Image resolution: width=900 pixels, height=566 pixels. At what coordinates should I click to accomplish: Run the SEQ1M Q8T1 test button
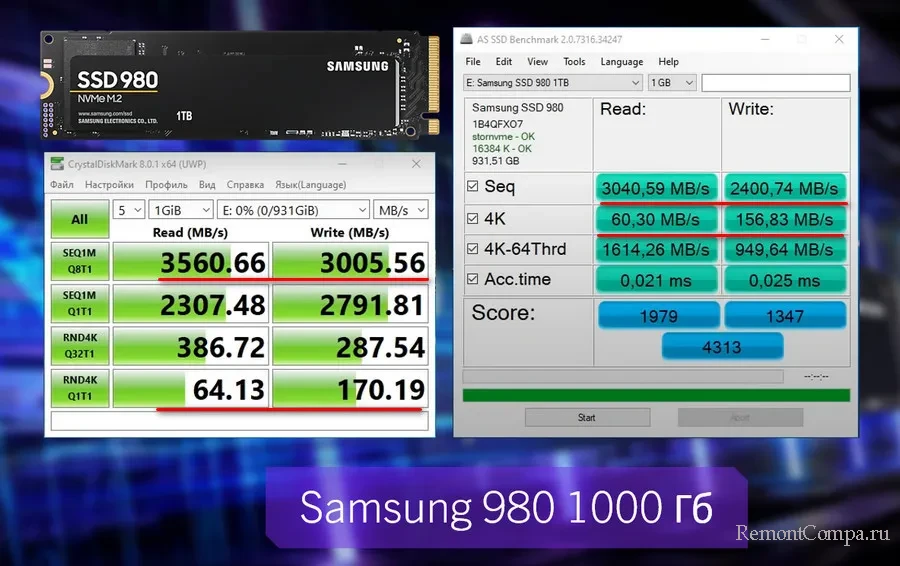point(80,261)
